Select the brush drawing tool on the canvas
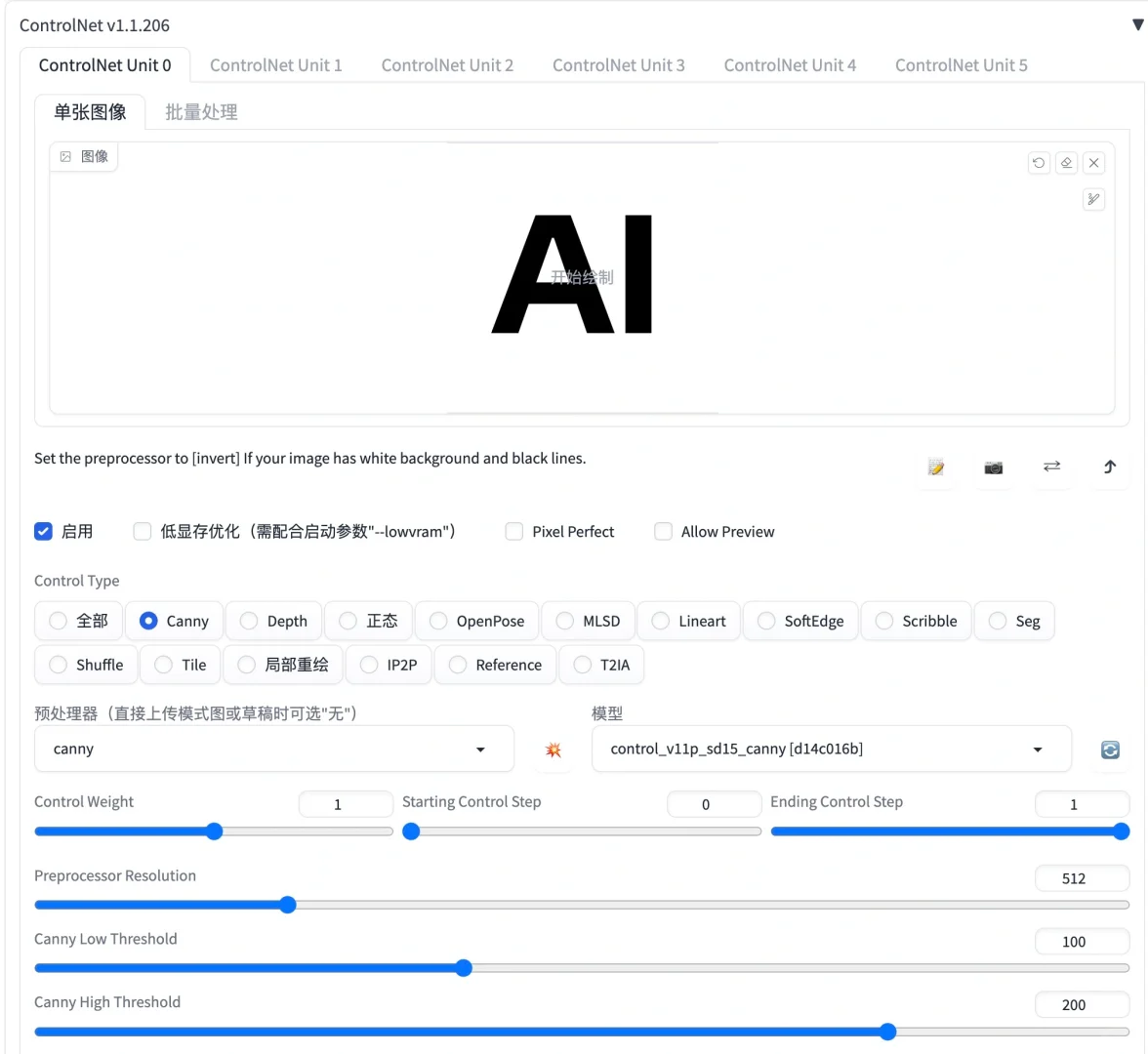The width and height of the screenshot is (1148, 1054). tap(1093, 199)
